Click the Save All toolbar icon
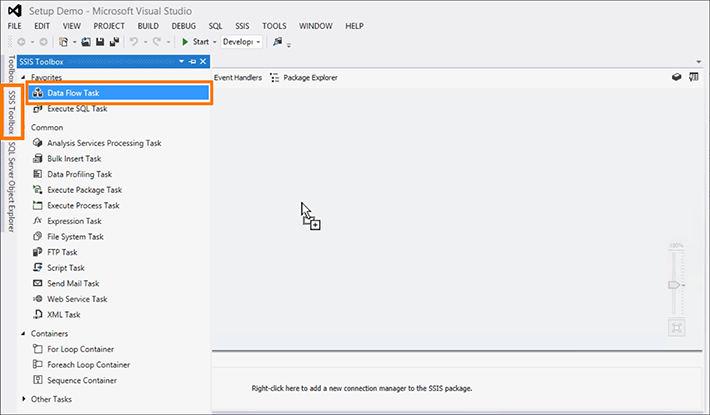710x415 pixels. [x=114, y=42]
